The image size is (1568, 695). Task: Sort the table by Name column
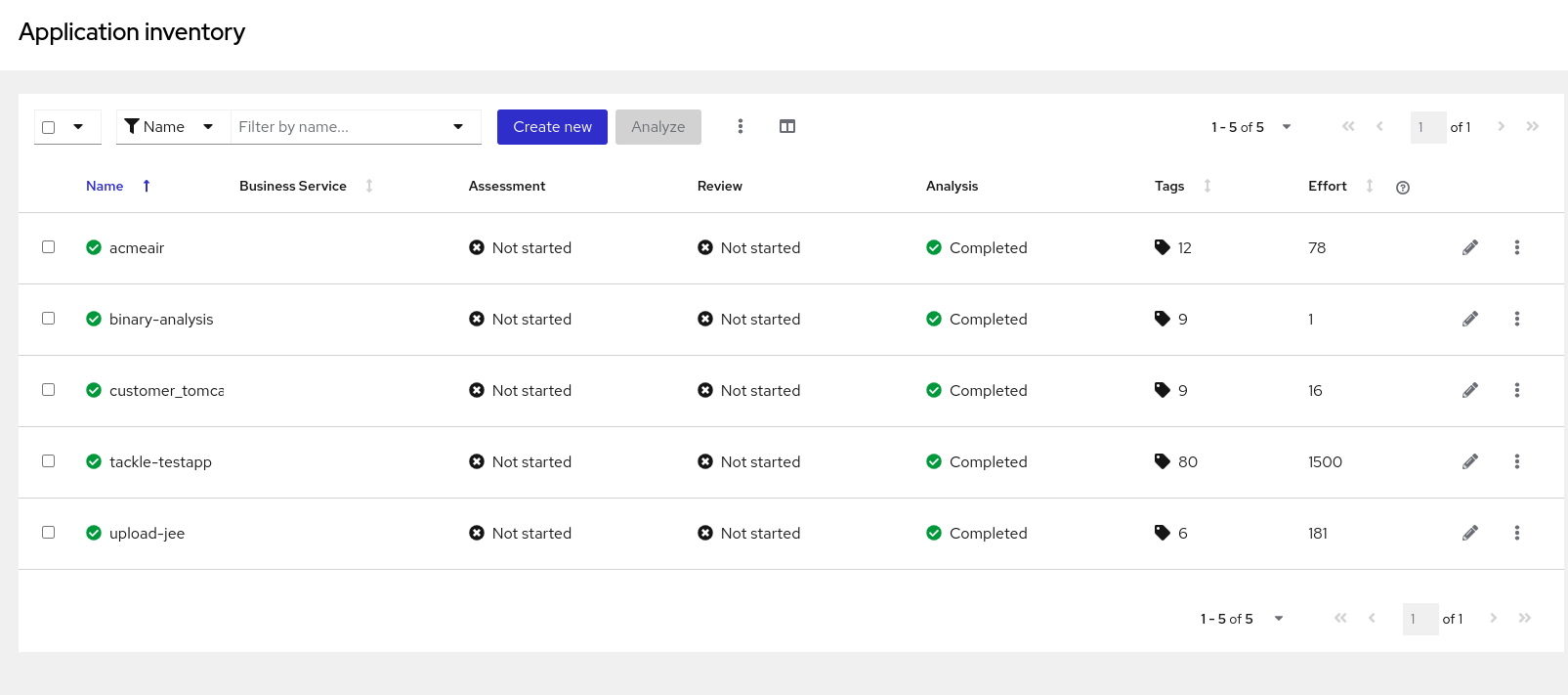click(x=105, y=186)
